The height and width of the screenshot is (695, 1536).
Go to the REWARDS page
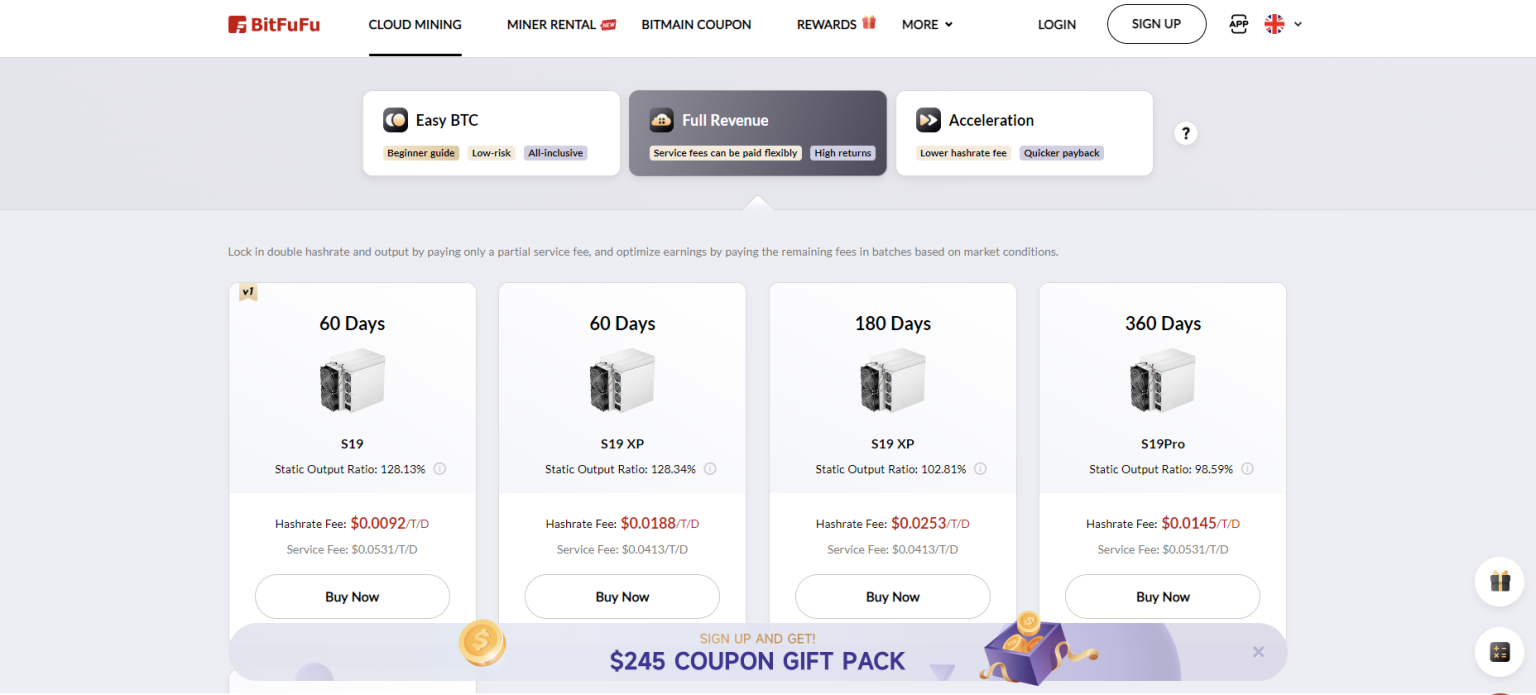click(x=828, y=24)
